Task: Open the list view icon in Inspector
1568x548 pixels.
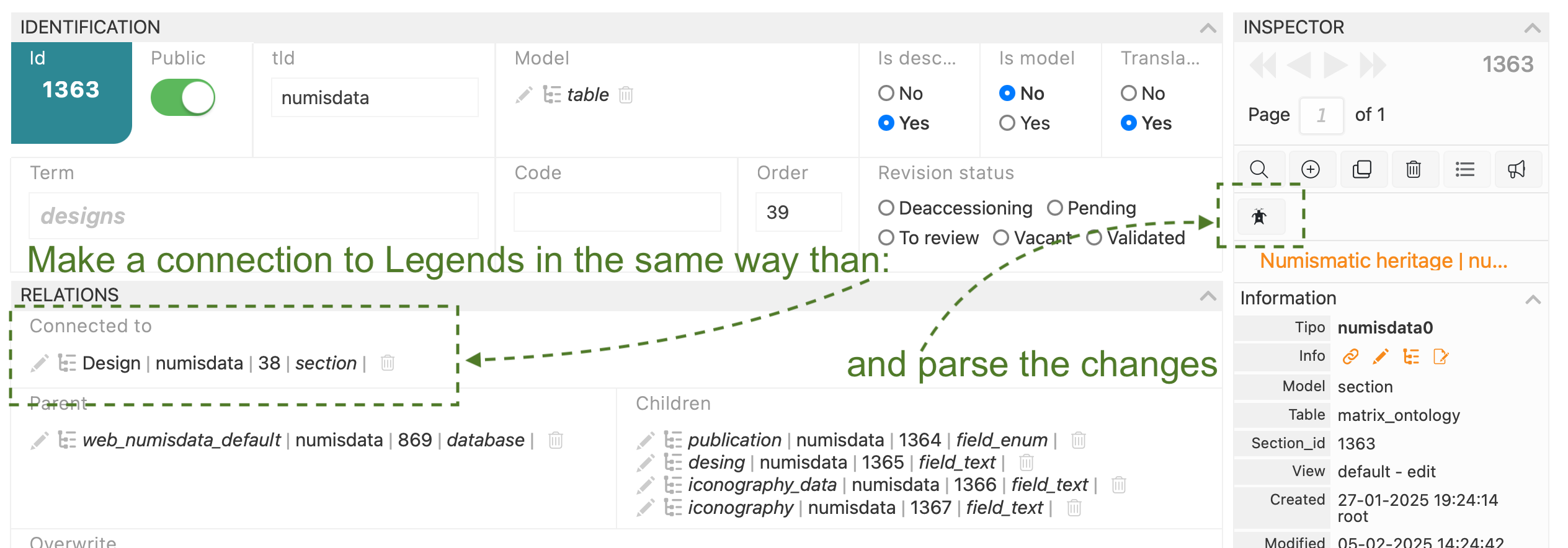Action: [1464, 169]
